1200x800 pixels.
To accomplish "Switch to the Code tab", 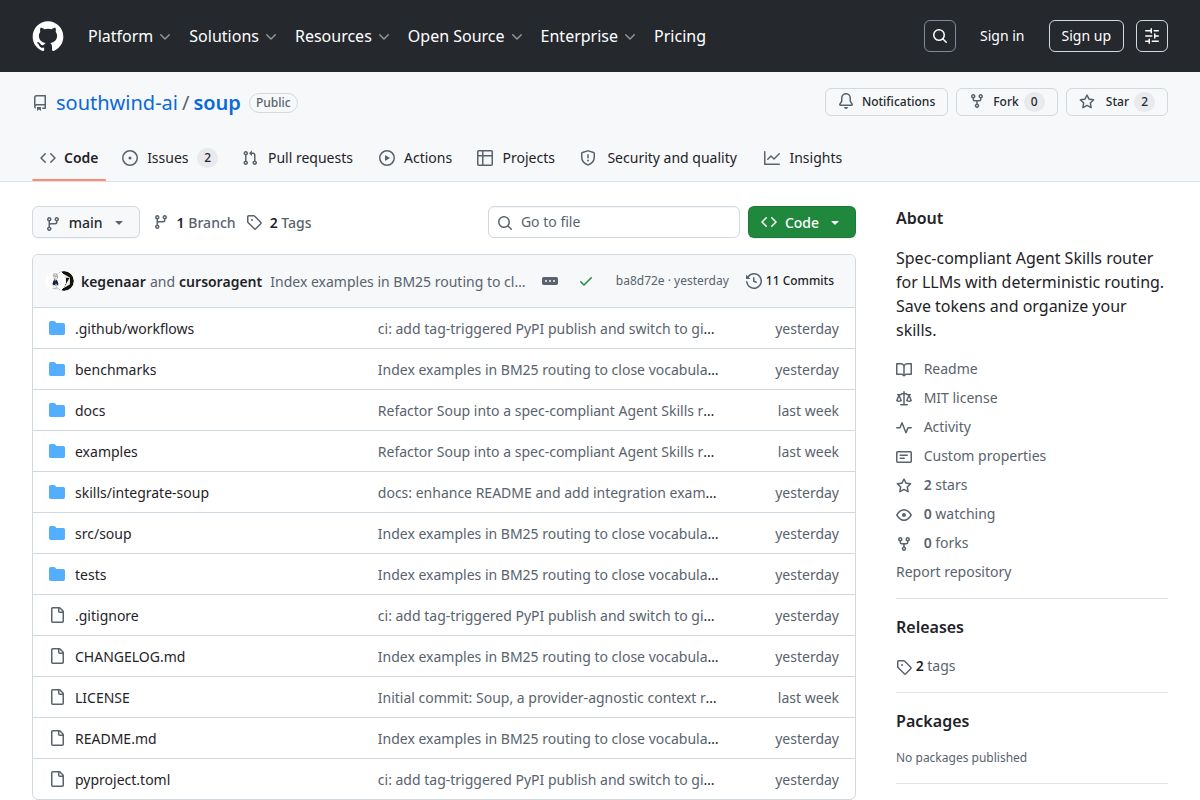I will tap(69, 158).
